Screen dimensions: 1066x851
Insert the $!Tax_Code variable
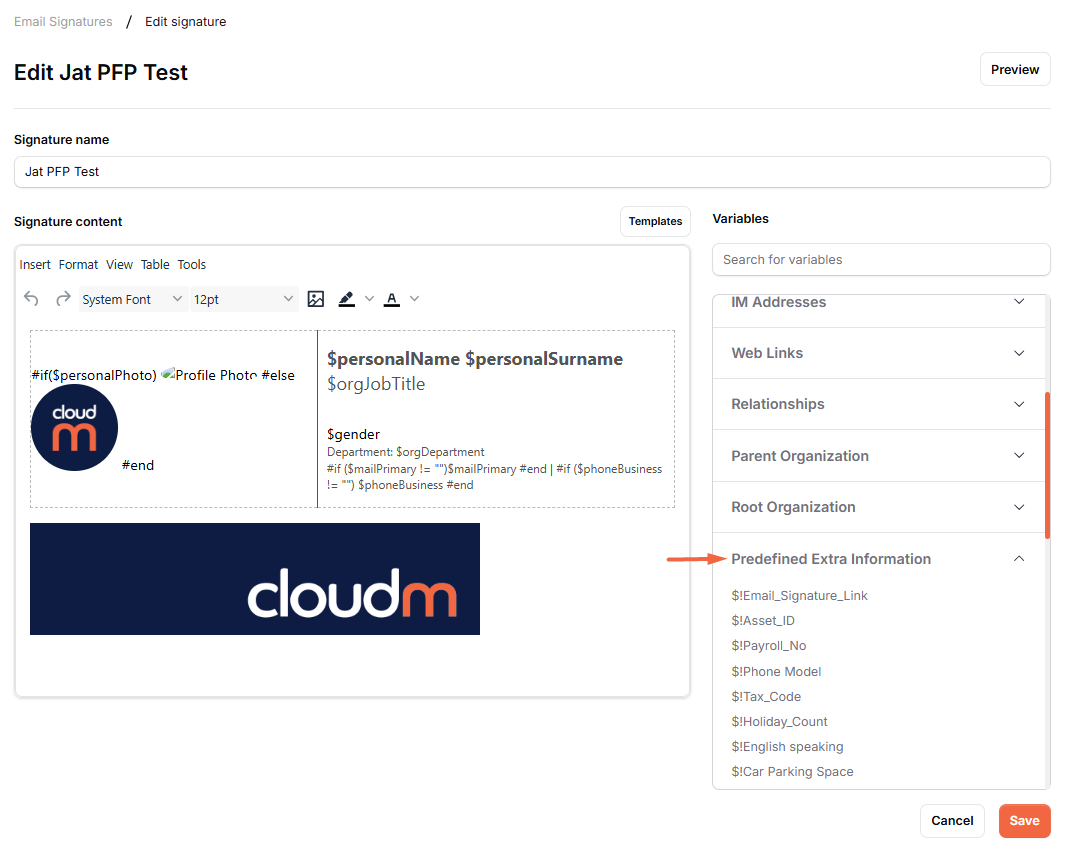click(x=766, y=697)
